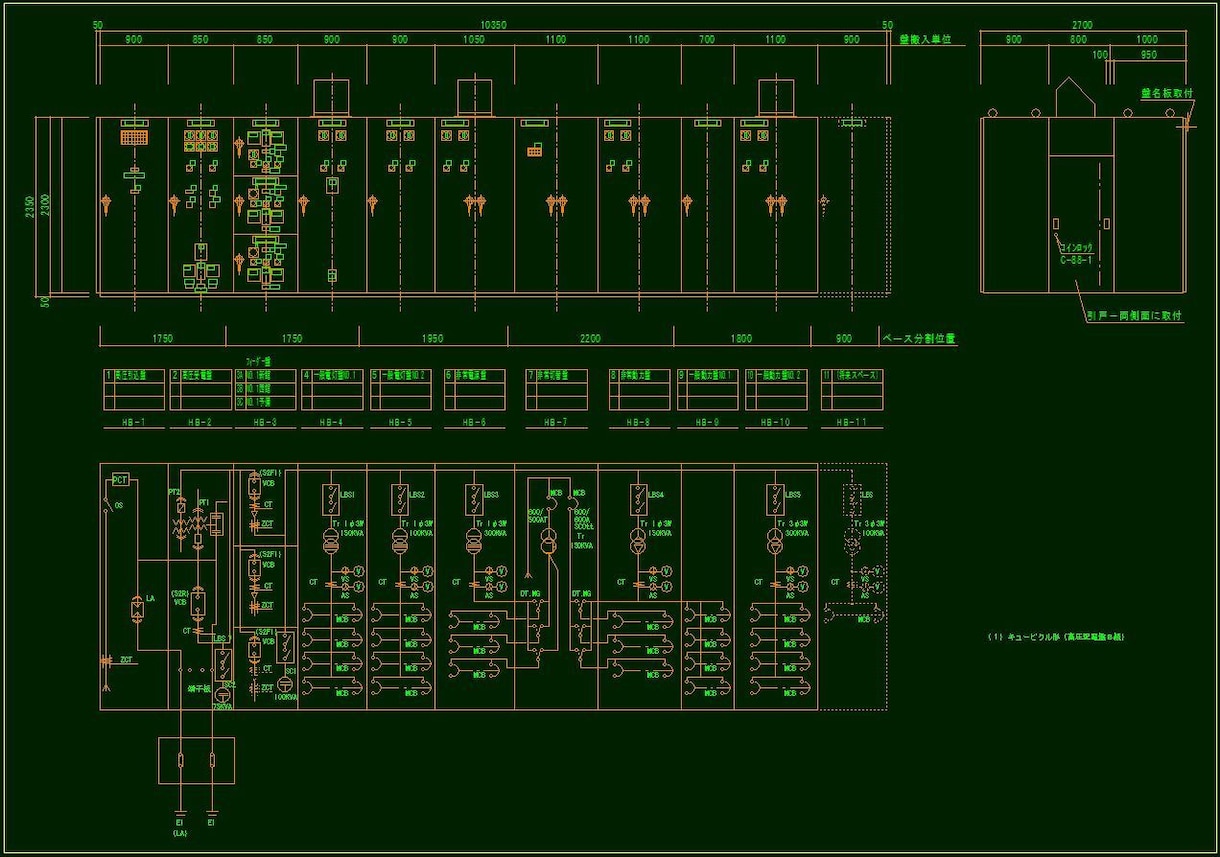Image resolution: width=1220 pixels, height=857 pixels.
Task: Click the HB-4 panel label
Action: (331, 423)
